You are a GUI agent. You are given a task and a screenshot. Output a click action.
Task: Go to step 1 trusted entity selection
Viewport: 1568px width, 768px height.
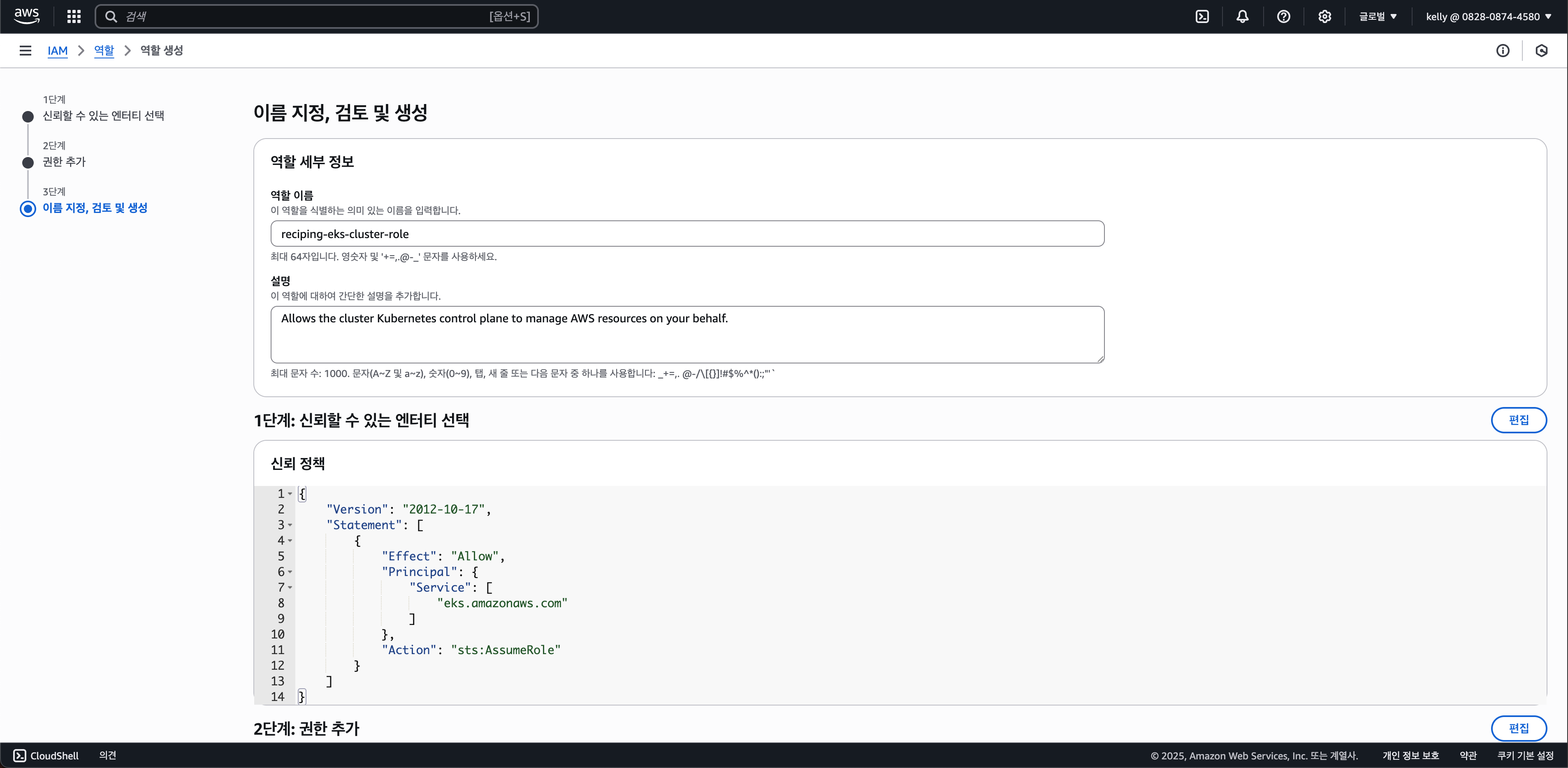(103, 116)
